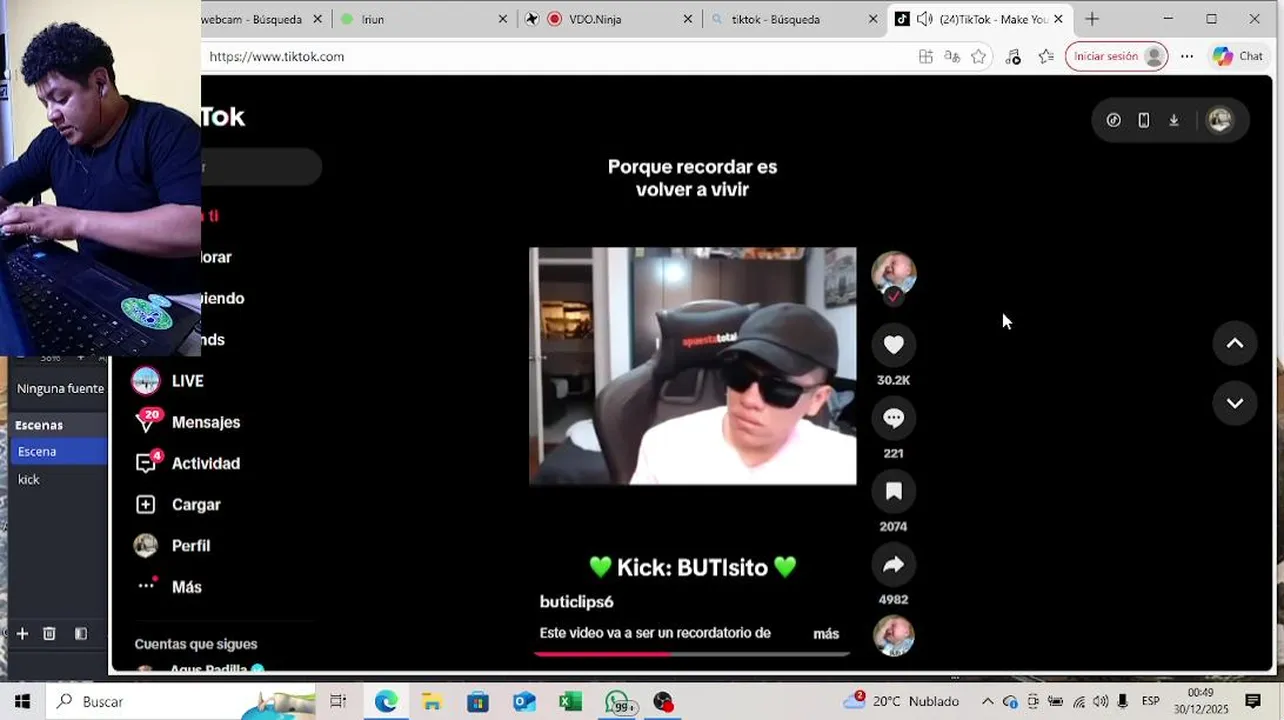Image resolution: width=1284 pixels, height=720 pixels.
Task: Select the kick scene in OBS
Action: click(x=58, y=479)
